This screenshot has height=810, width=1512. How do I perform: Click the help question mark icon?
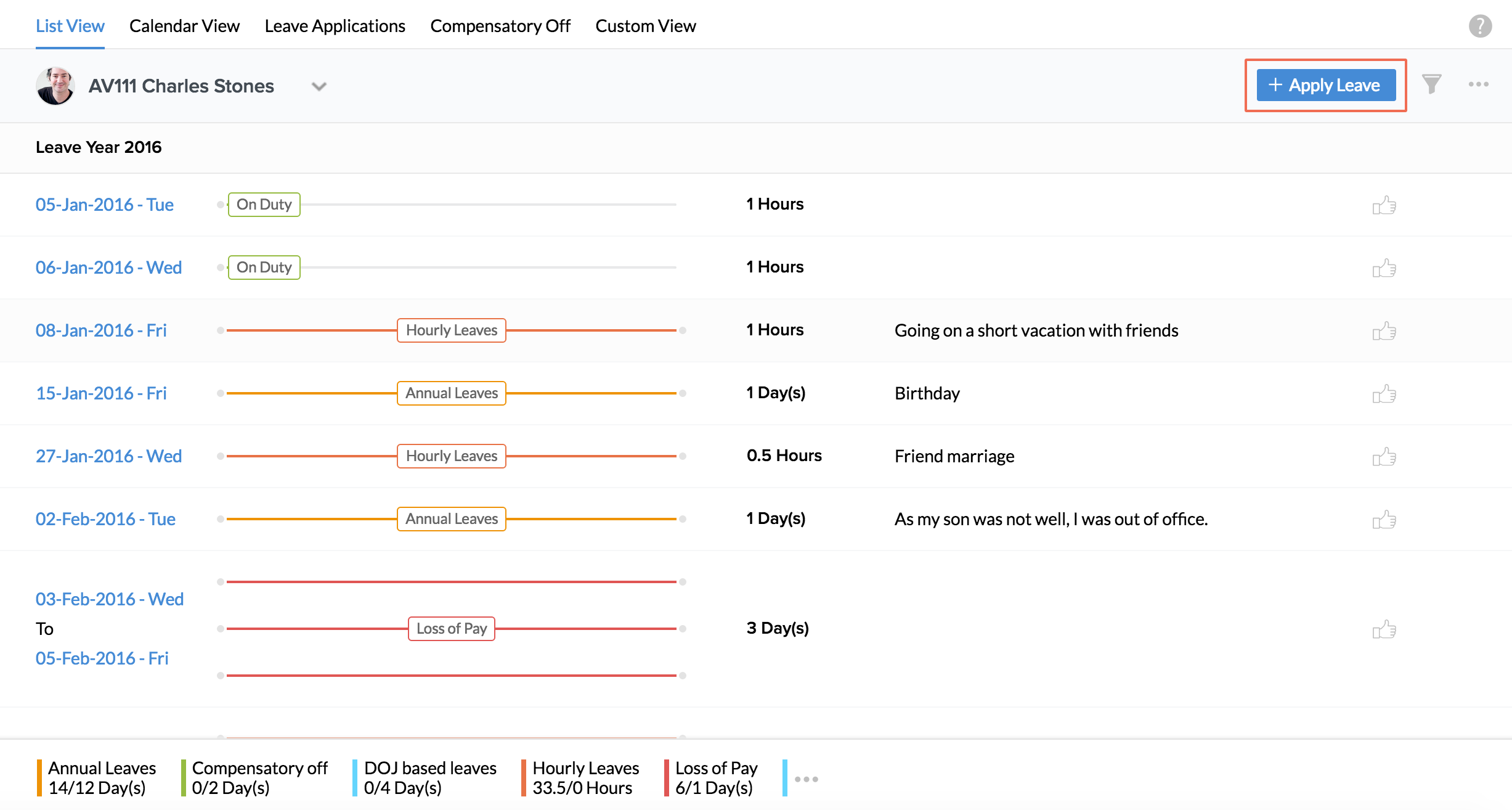tap(1479, 26)
